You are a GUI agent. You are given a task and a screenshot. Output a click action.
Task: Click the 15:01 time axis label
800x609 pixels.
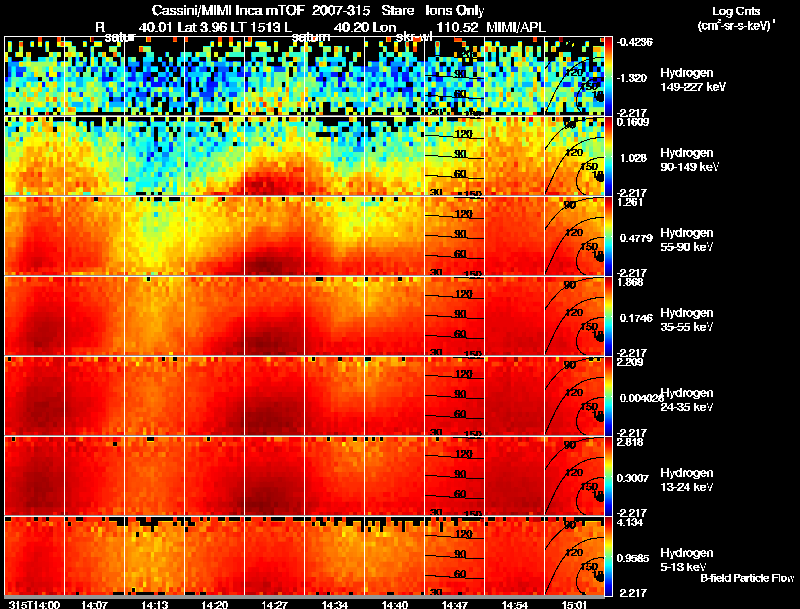coord(574,605)
